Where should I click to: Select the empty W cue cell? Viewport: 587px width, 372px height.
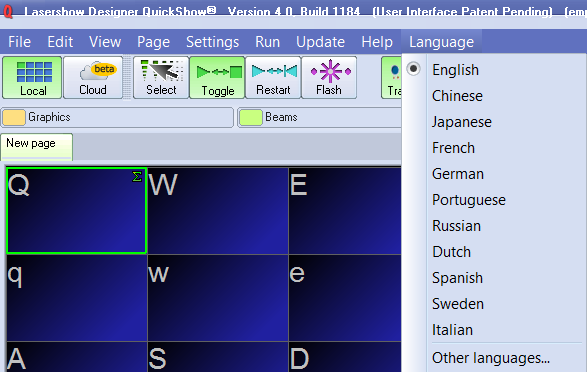(x=218, y=211)
